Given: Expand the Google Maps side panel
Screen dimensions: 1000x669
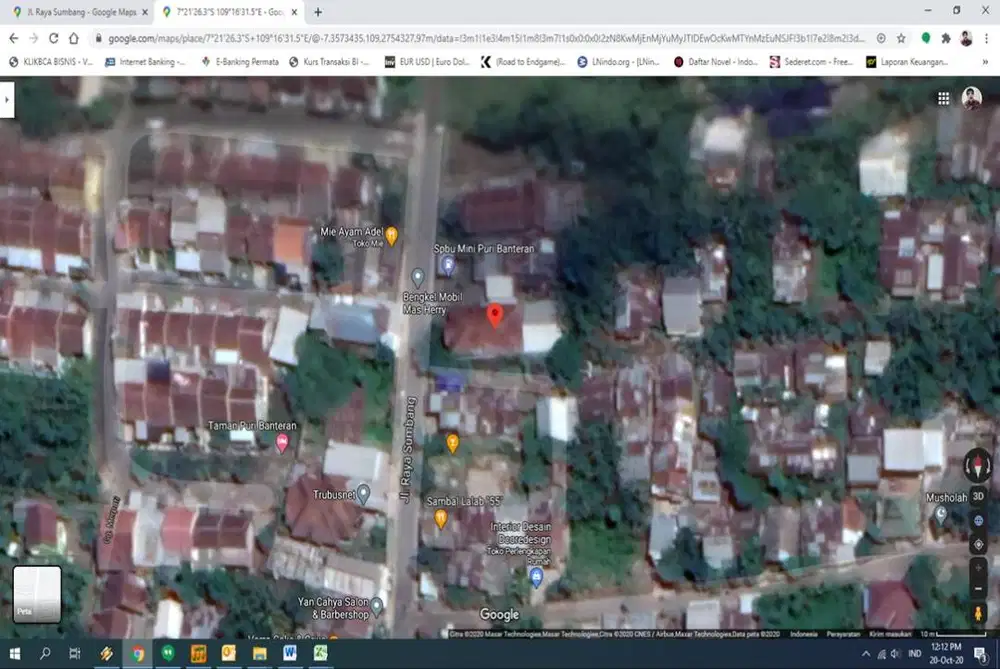Looking at the screenshot, I should 7,99.
